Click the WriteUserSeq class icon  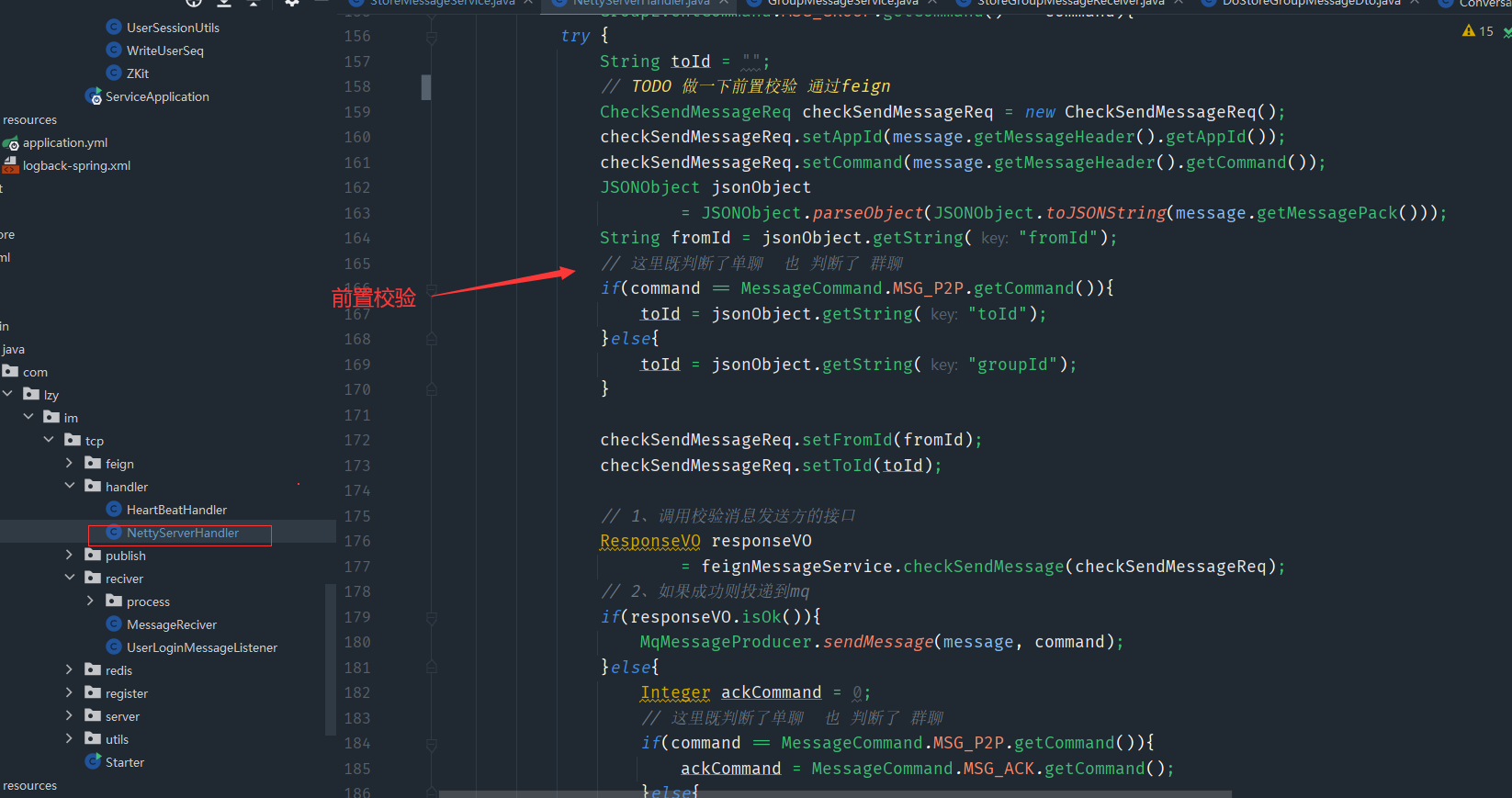click(114, 50)
